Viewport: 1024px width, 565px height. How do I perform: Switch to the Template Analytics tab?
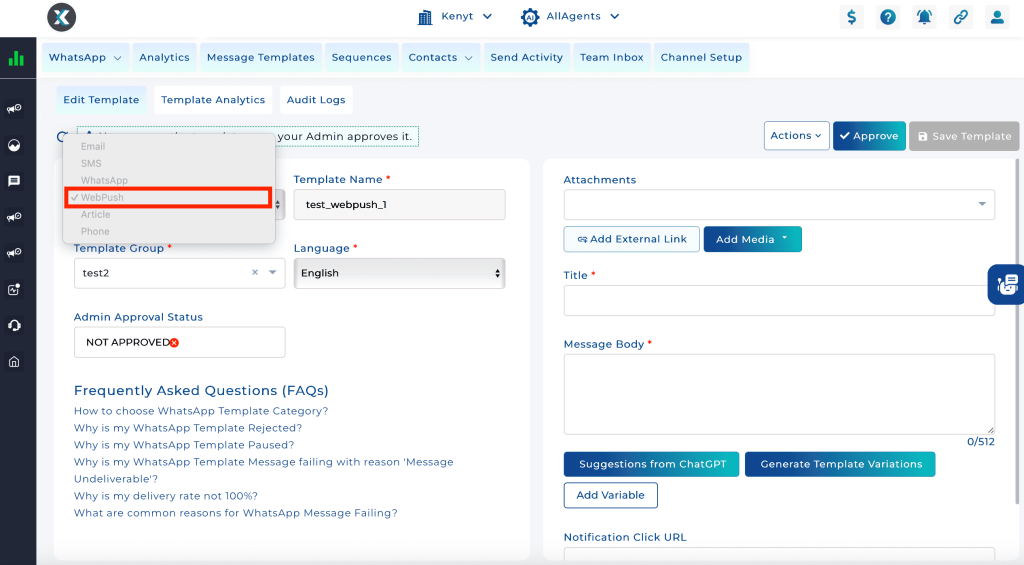pos(213,100)
